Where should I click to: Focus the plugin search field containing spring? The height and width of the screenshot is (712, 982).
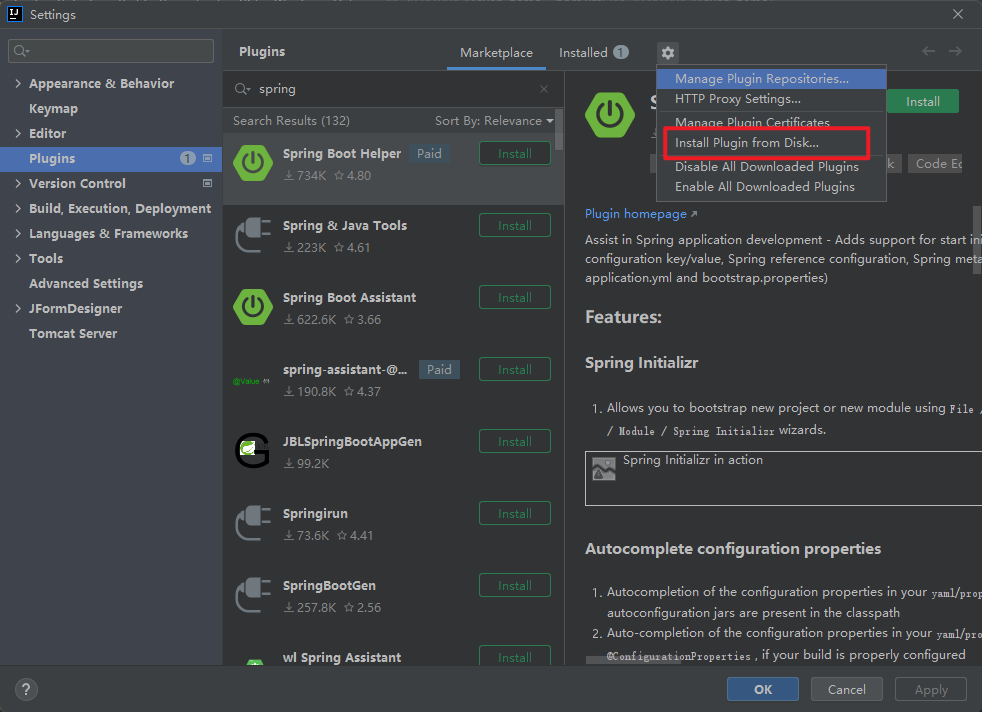[x=395, y=89]
